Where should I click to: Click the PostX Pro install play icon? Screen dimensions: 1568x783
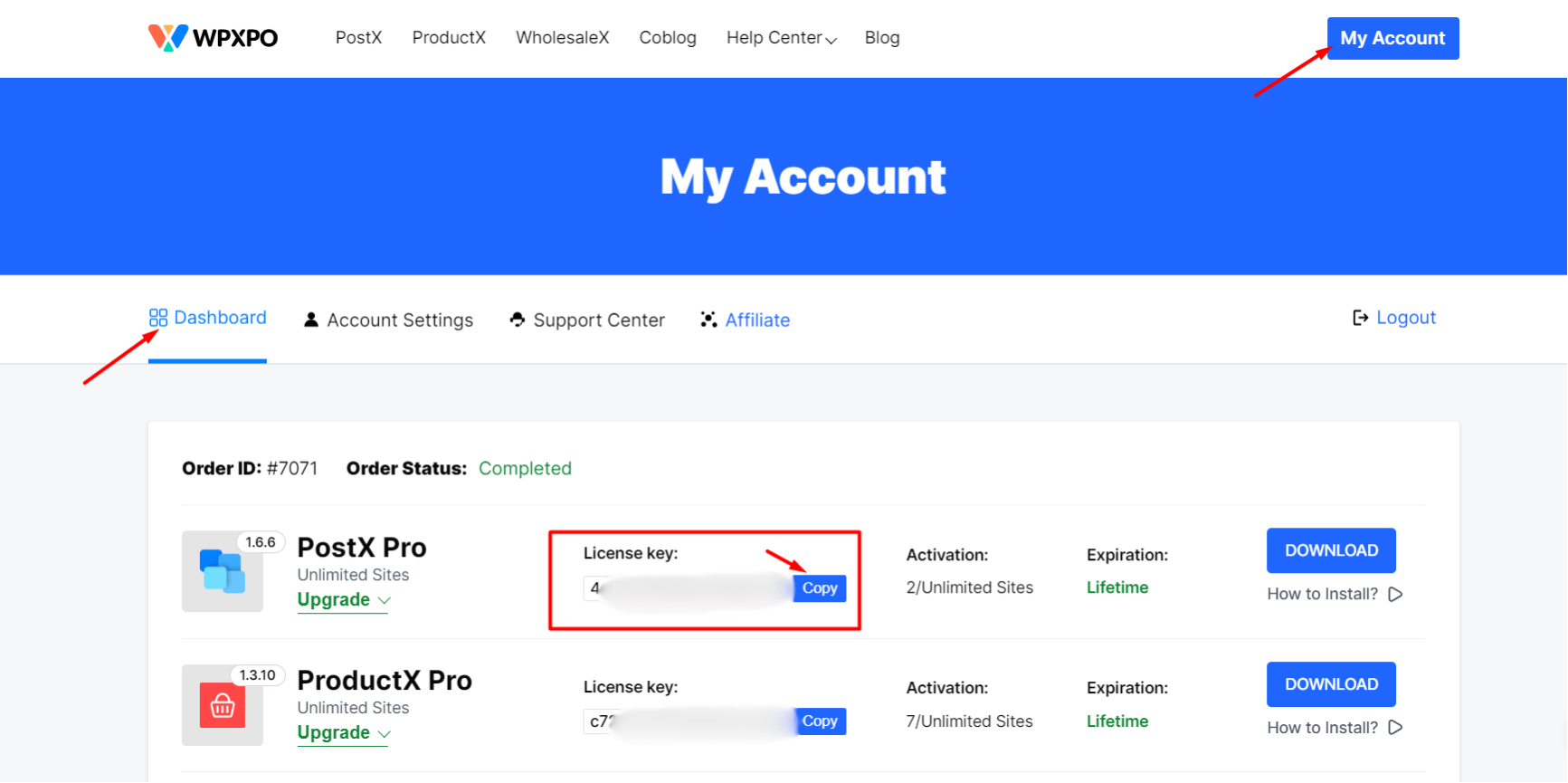(x=1395, y=595)
